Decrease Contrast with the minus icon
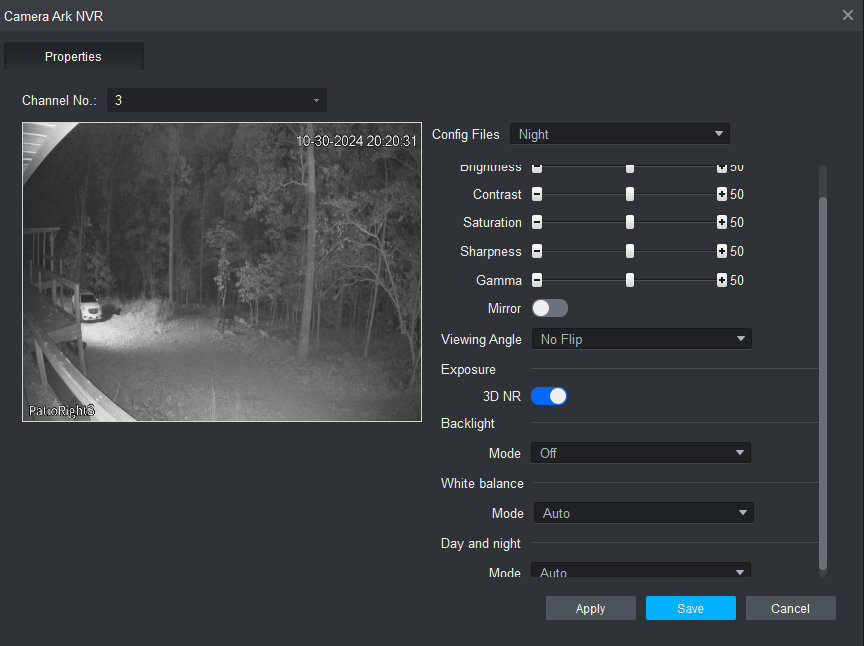The image size is (864, 646). [x=537, y=194]
